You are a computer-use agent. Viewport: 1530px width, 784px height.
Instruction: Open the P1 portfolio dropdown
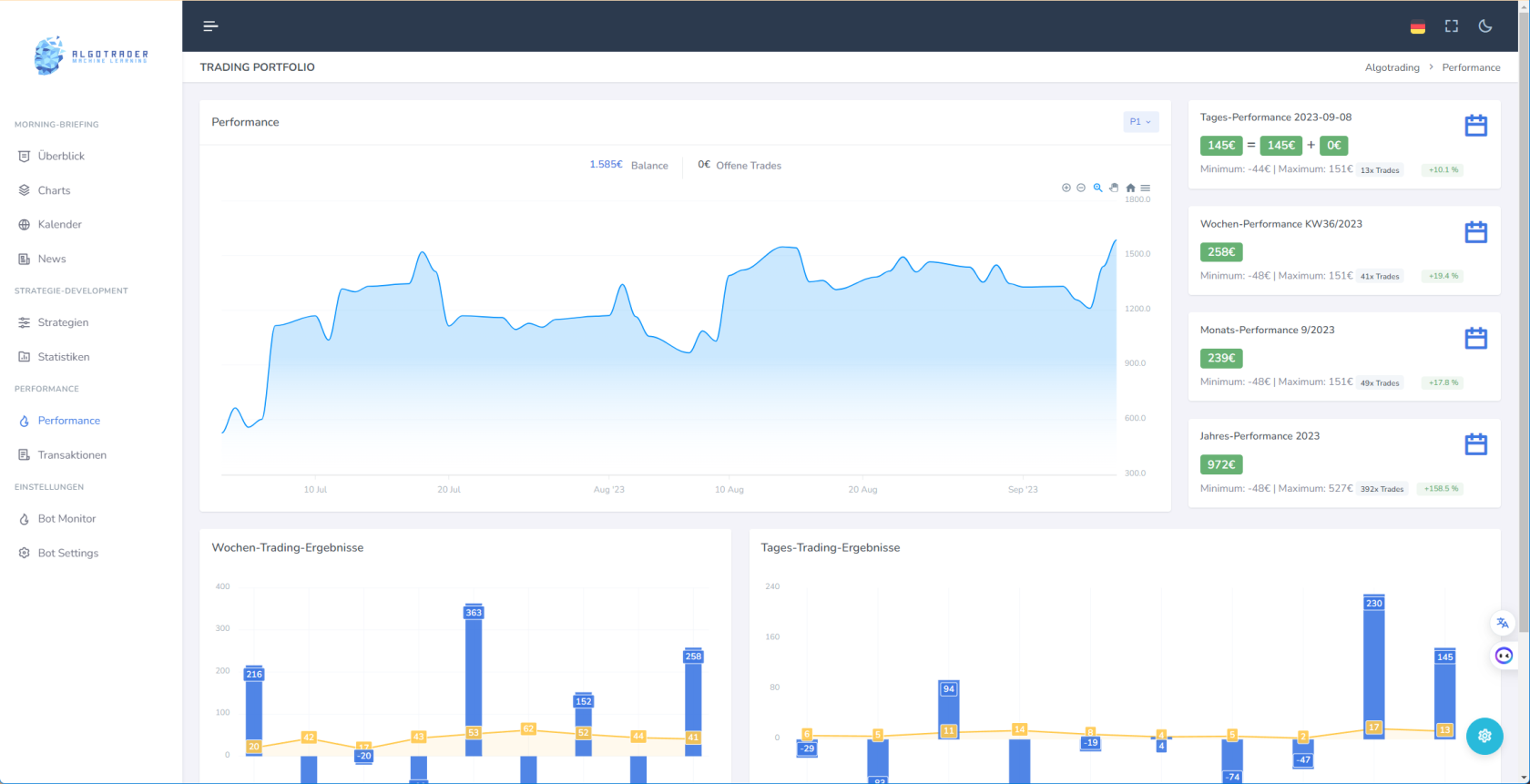coord(1140,122)
